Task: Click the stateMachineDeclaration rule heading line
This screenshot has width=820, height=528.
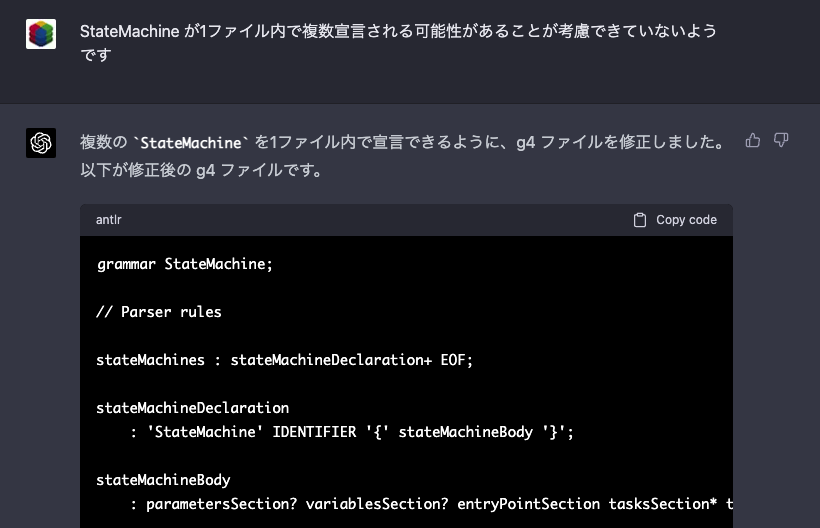Action: pos(192,408)
